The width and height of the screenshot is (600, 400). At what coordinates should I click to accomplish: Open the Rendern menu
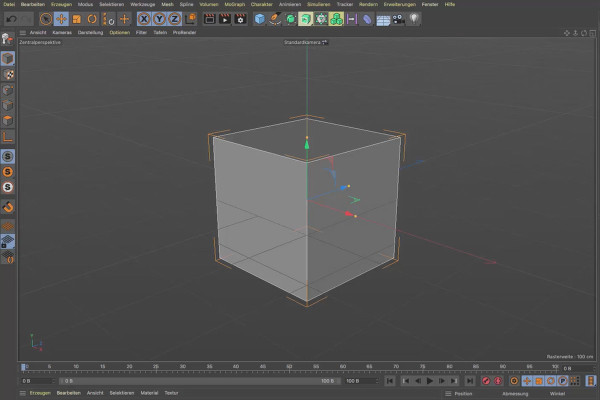pos(368,4)
